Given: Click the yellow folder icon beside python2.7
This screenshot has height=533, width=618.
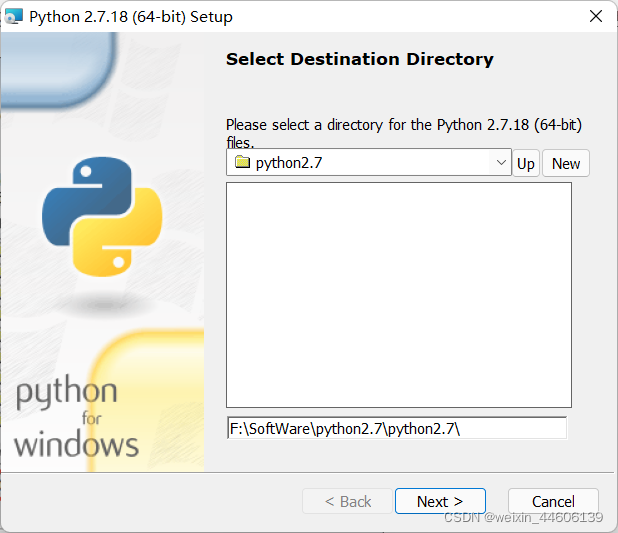Looking at the screenshot, I should (242, 162).
